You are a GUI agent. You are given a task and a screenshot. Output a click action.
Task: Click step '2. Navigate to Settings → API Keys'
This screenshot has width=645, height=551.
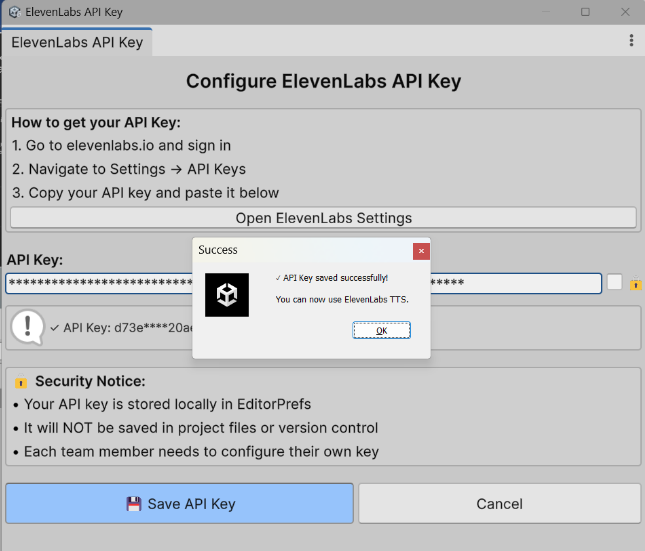pyautogui.click(x=129, y=169)
